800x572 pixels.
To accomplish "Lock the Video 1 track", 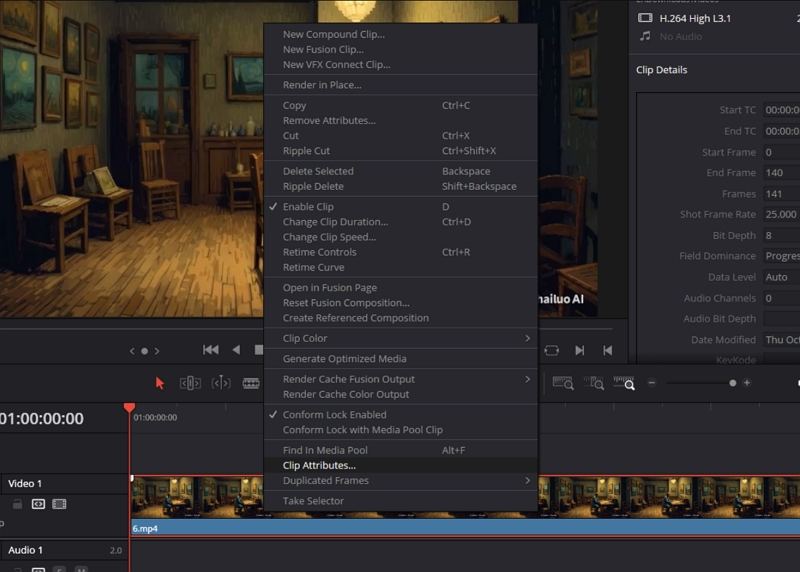I will coord(17,504).
